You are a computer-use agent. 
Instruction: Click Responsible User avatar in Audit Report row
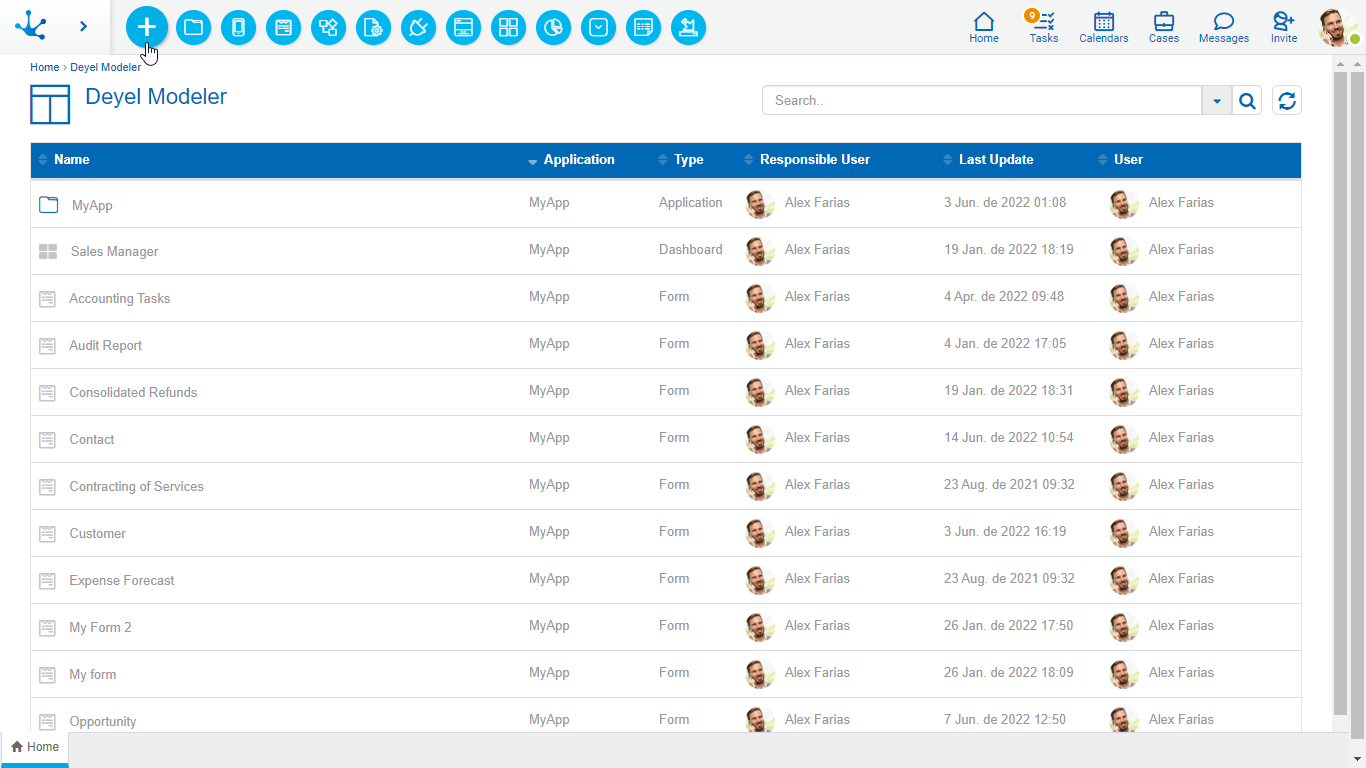760,345
